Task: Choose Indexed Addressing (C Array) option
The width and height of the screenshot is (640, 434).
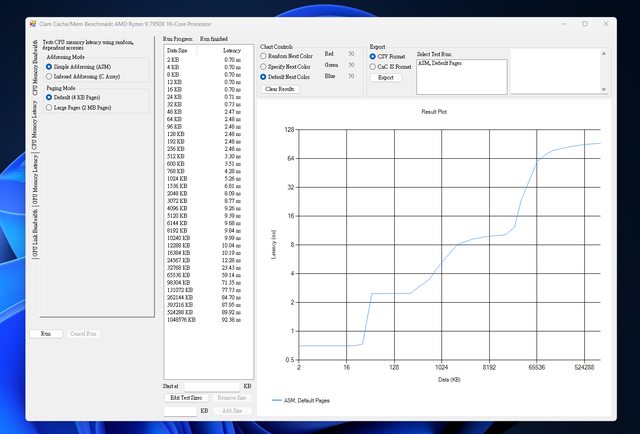Action: (x=50, y=74)
